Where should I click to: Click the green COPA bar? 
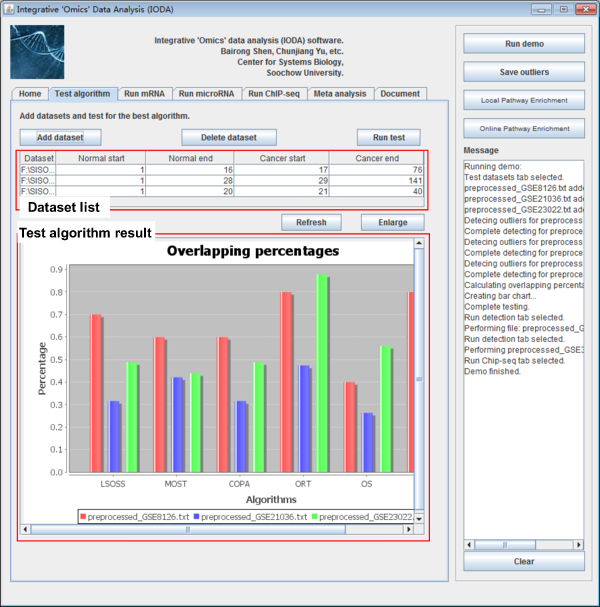tap(259, 417)
